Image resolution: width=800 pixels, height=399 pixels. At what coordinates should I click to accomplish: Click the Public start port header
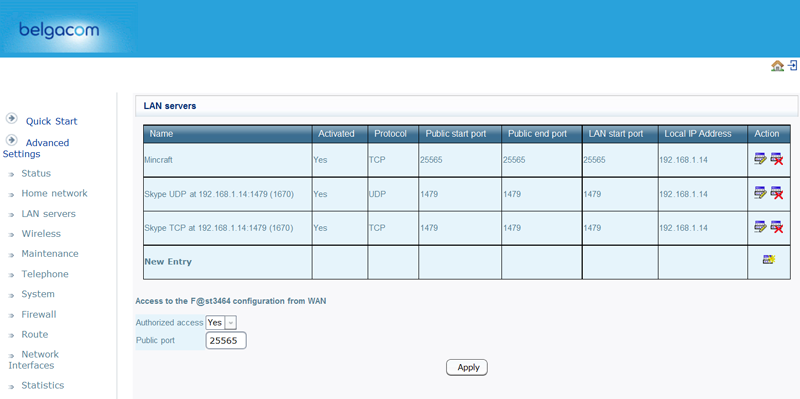[x=460, y=134]
